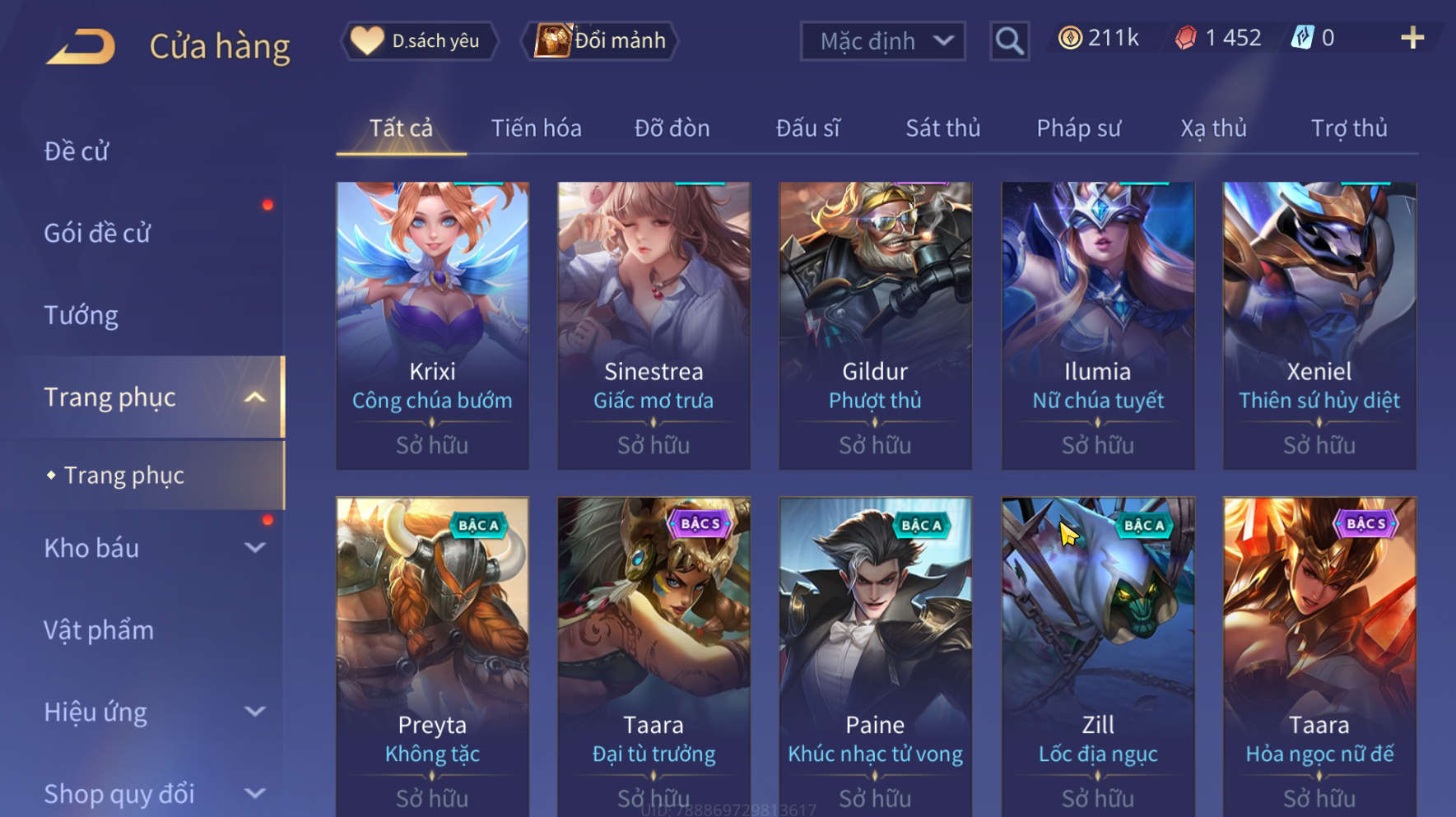Expand the Kho báu sidebar section
Screen dimensions: 1456x817
[255, 548]
